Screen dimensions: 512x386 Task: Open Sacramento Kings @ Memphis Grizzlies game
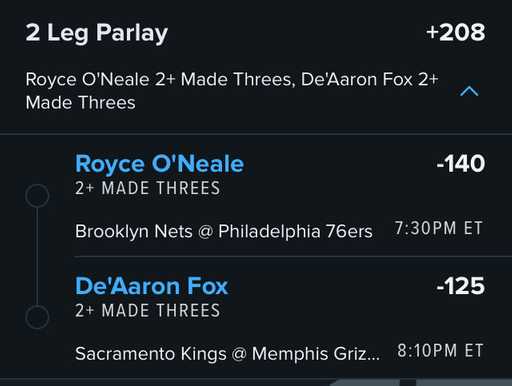tap(227, 353)
